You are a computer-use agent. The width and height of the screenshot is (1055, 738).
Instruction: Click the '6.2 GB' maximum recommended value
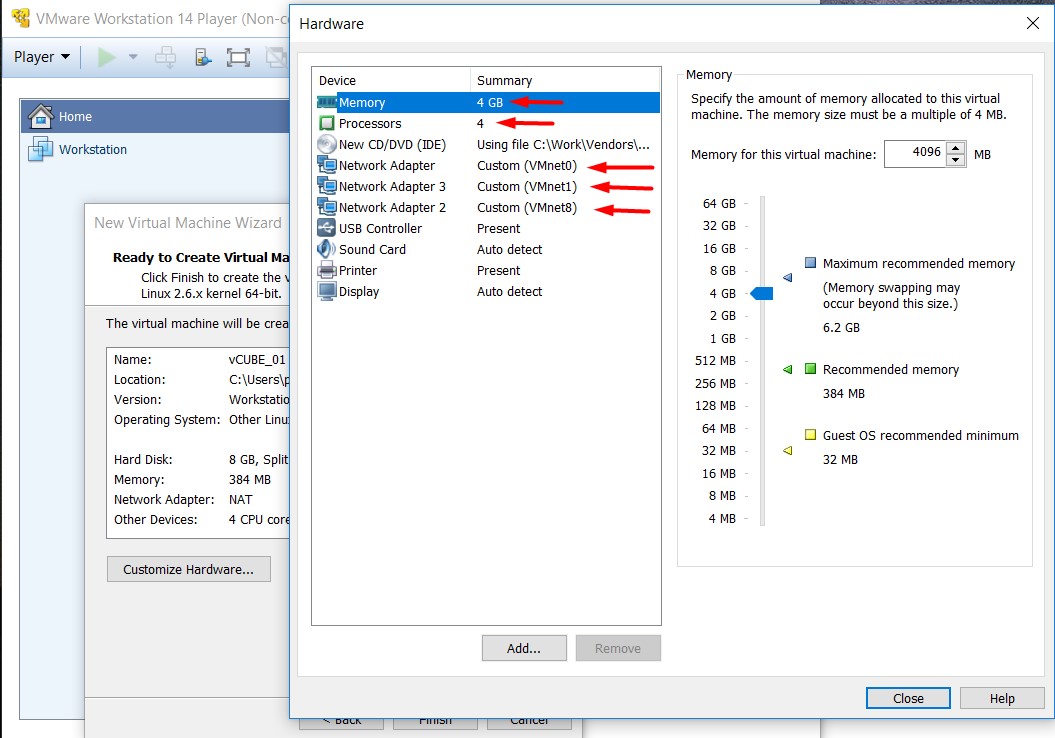pos(841,328)
